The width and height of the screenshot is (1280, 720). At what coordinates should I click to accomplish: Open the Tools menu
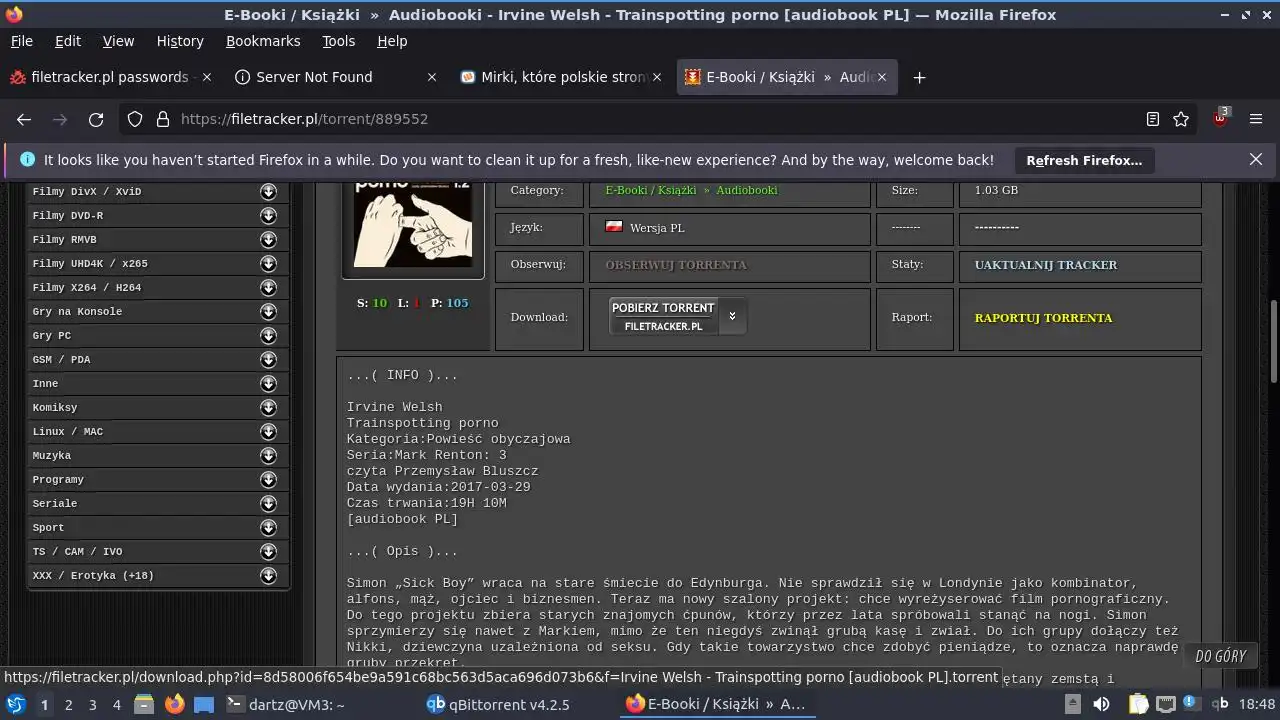point(338,41)
